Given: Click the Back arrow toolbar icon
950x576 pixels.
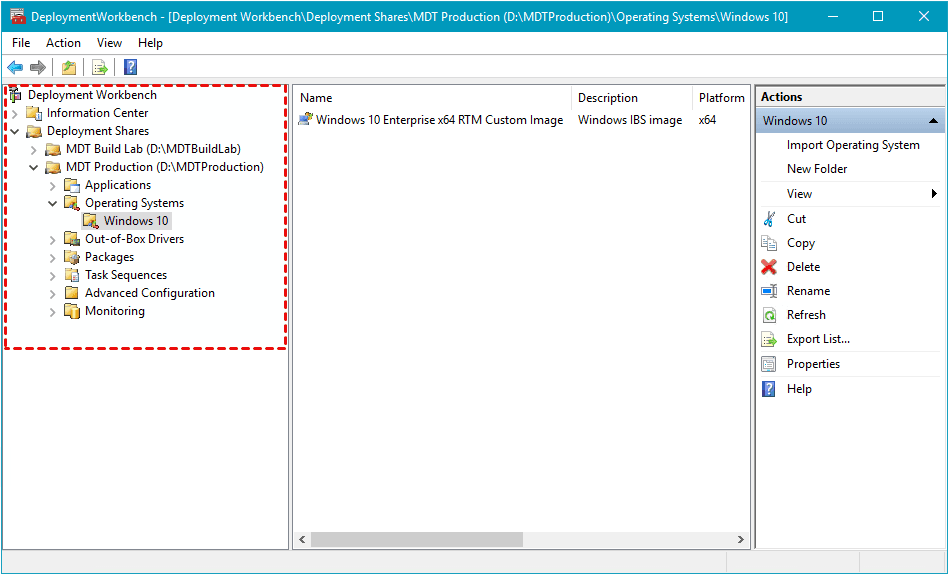Looking at the screenshot, I should click(15, 67).
